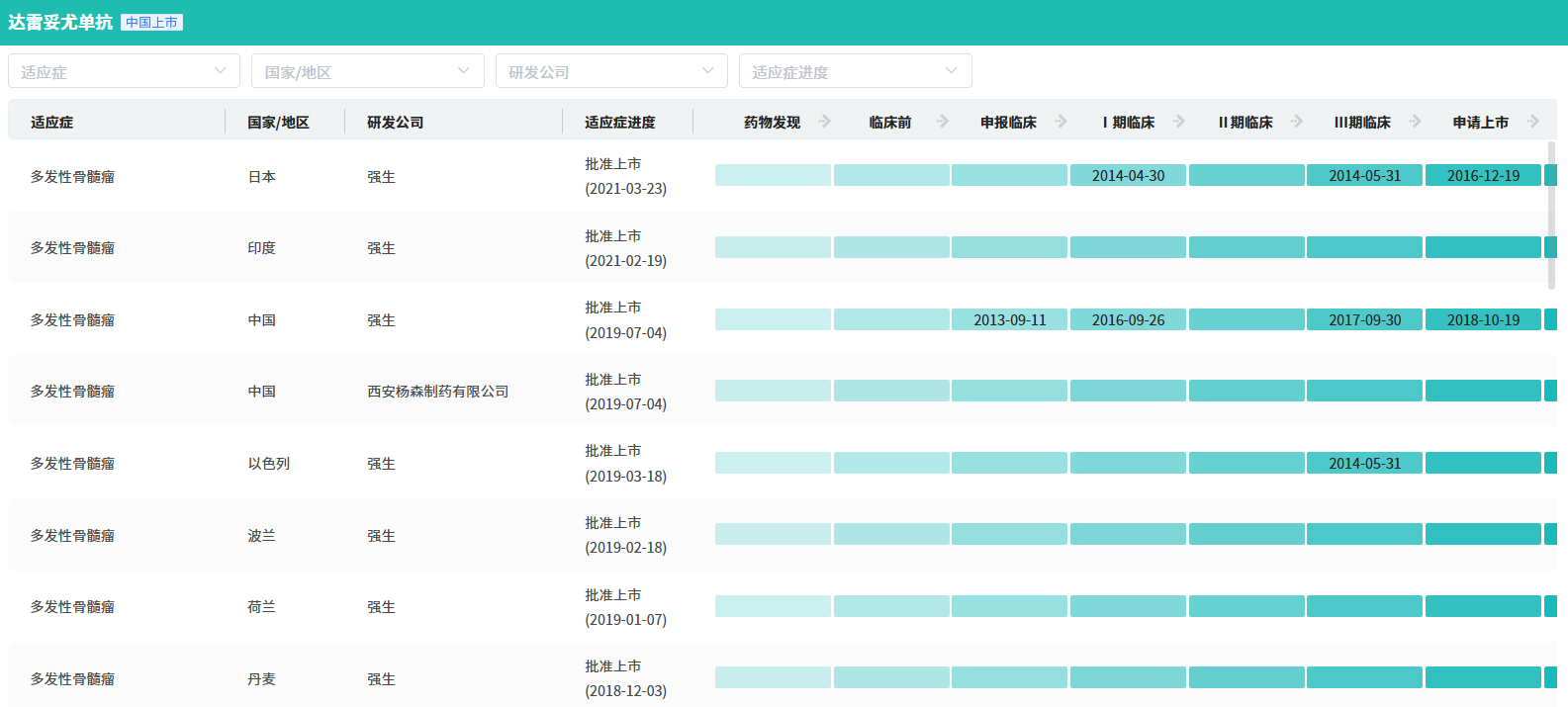1568x707 pixels.
Task: Select the 西安杨森制药有限公司 company cell
Action: click(437, 392)
